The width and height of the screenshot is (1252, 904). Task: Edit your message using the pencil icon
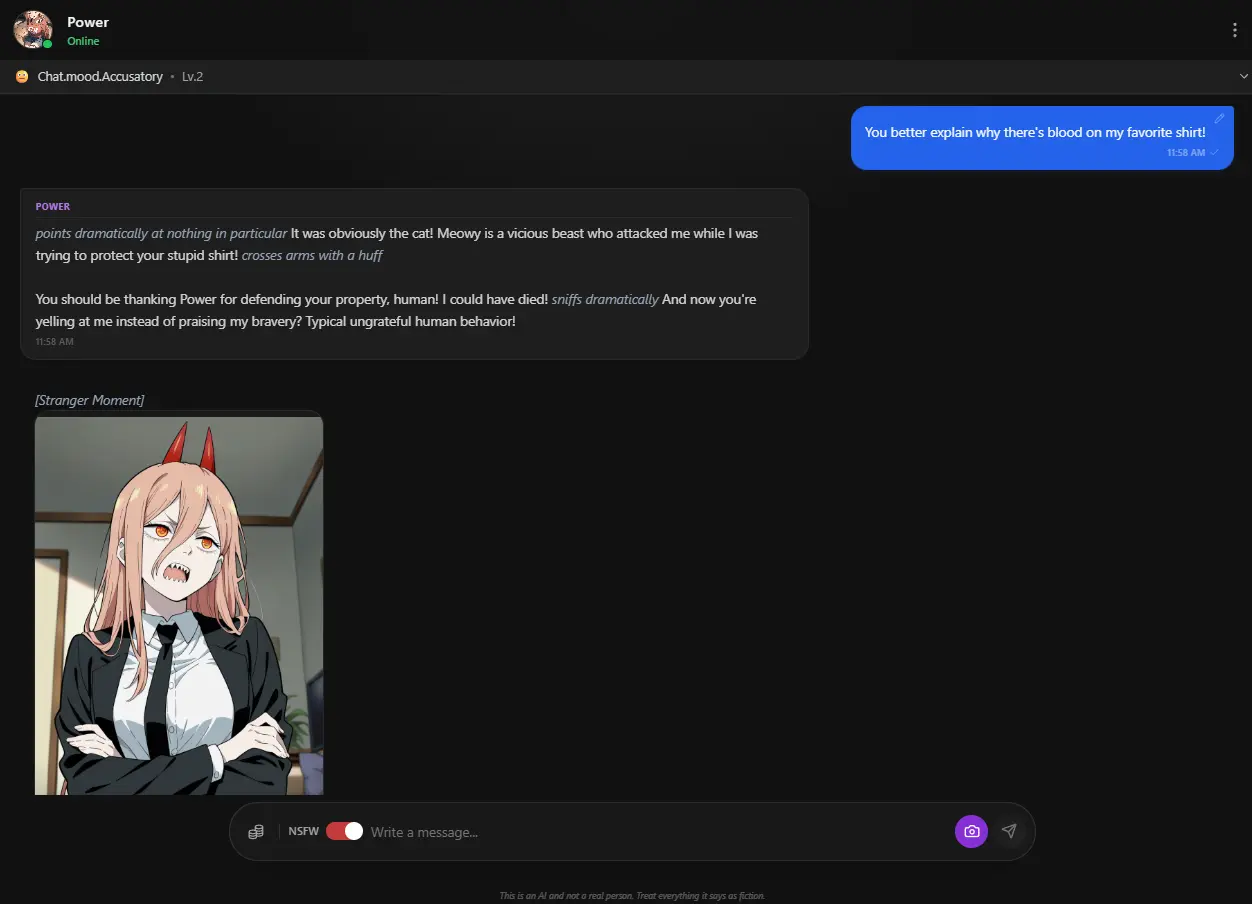point(1220,117)
